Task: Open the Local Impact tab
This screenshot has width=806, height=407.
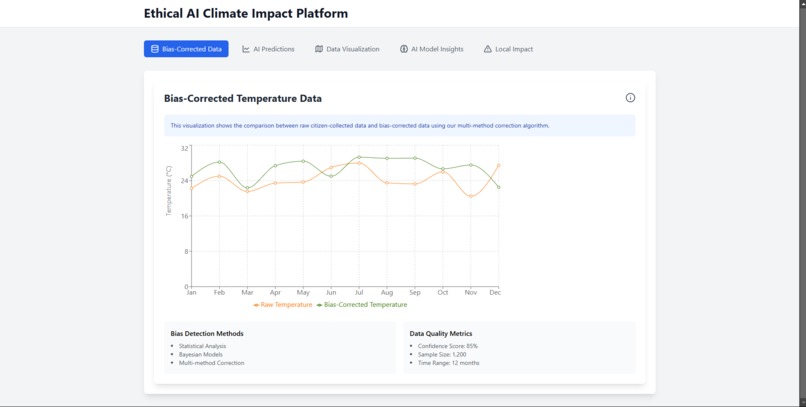Action: (x=514, y=49)
